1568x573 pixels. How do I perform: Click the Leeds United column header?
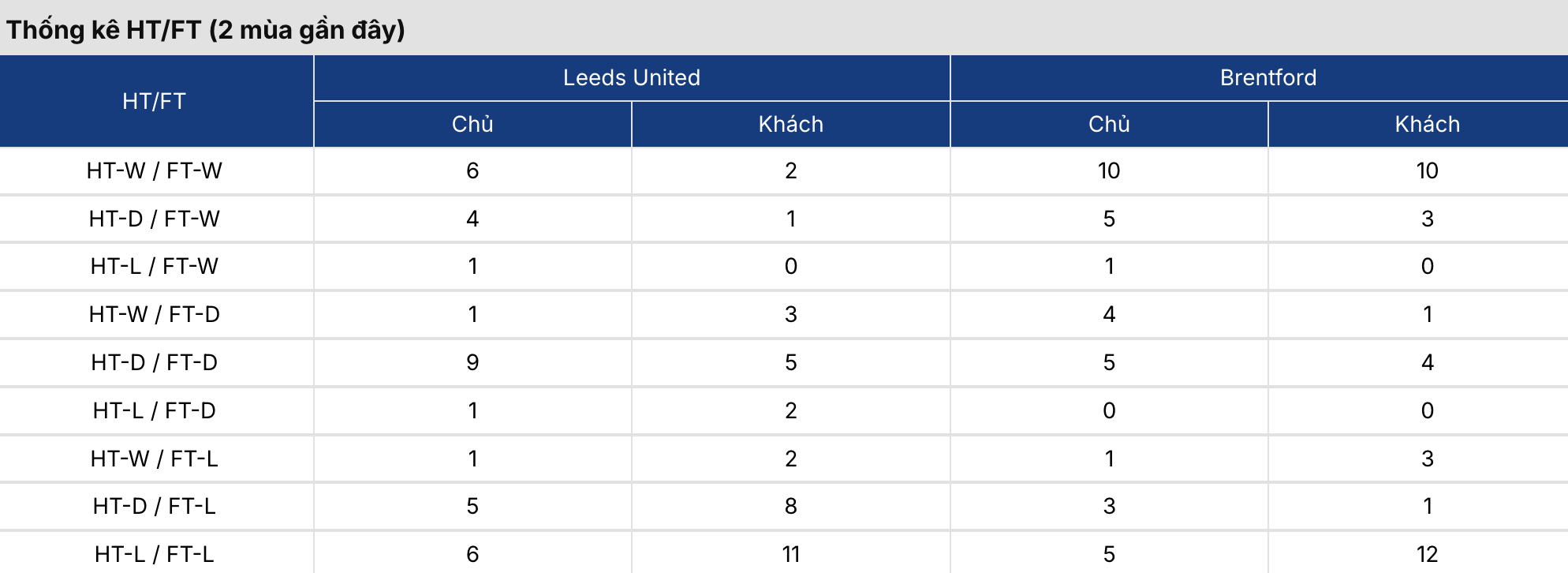(631, 77)
